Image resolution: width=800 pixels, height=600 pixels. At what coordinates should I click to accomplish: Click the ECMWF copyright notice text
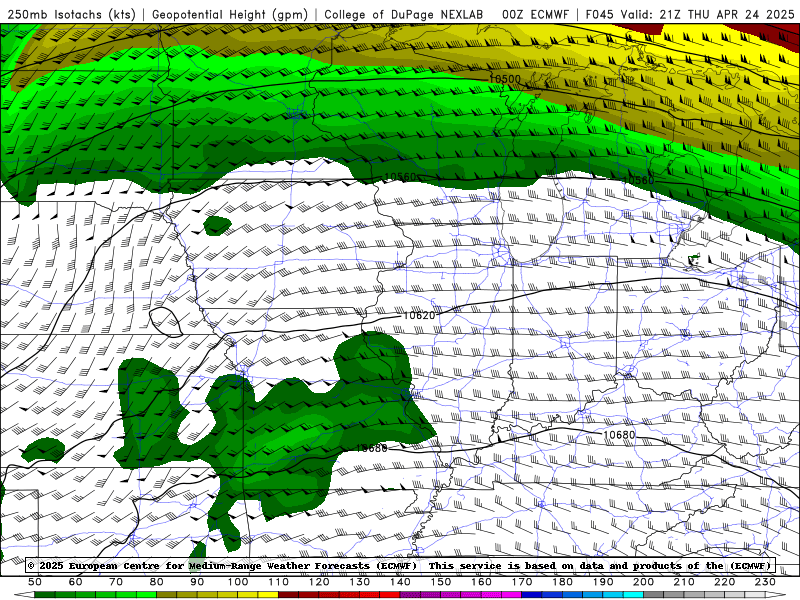pos(399,565)
